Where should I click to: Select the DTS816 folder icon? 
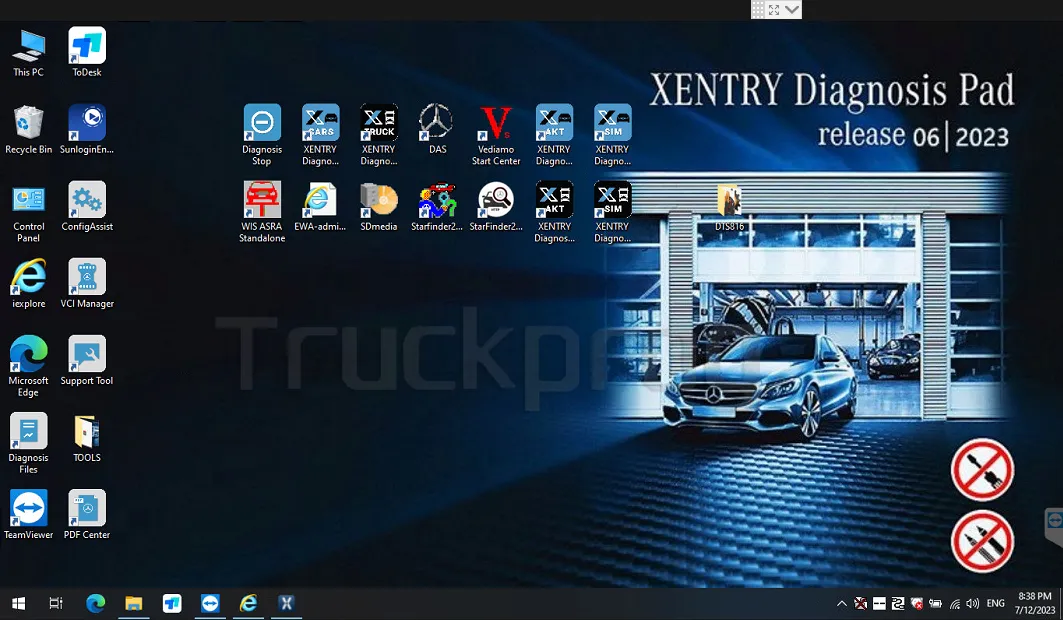(x=729, y=201)
